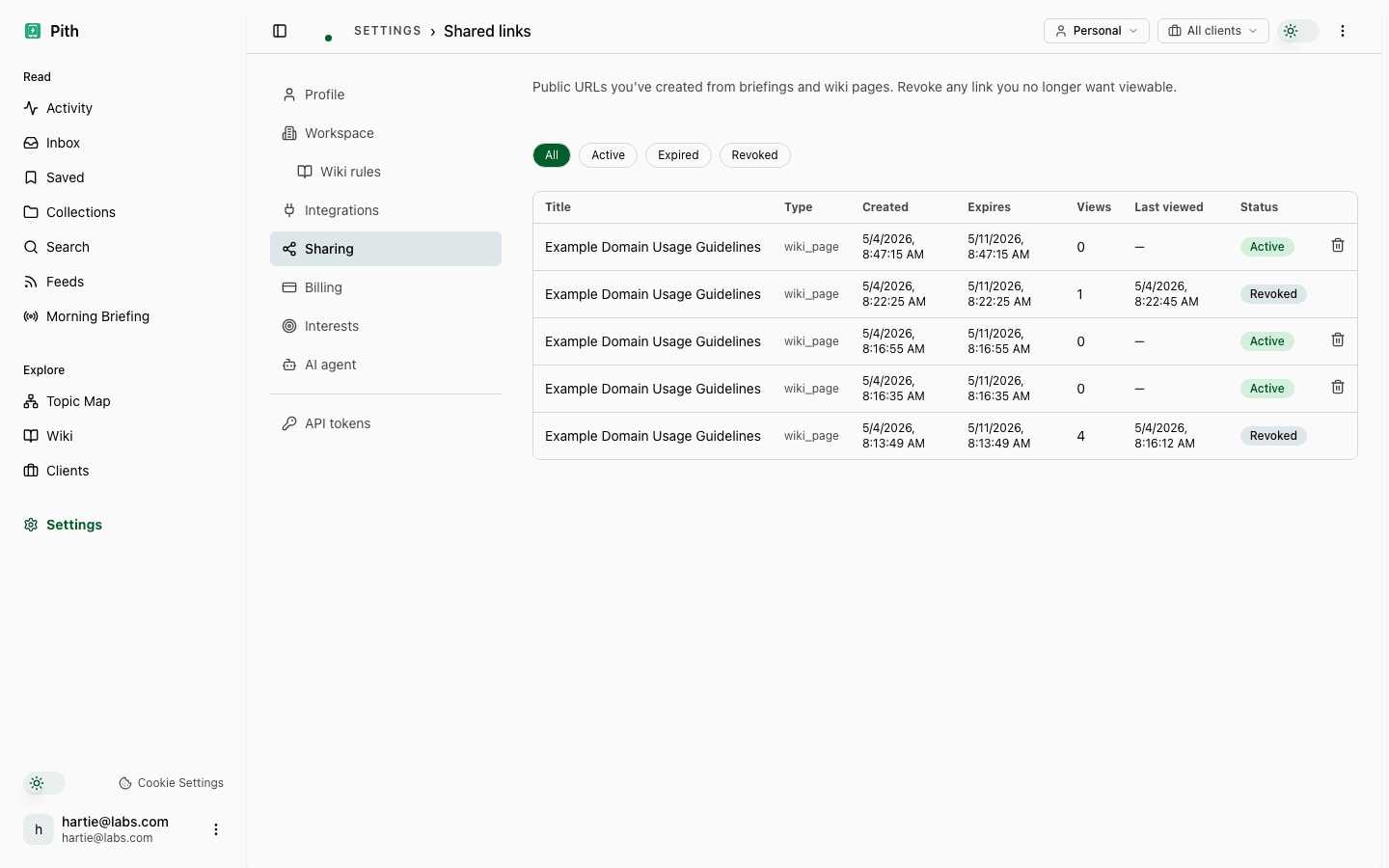Click the SETTINGS breadcrumb link
The image size is (1389, 868).
(388, 31)
